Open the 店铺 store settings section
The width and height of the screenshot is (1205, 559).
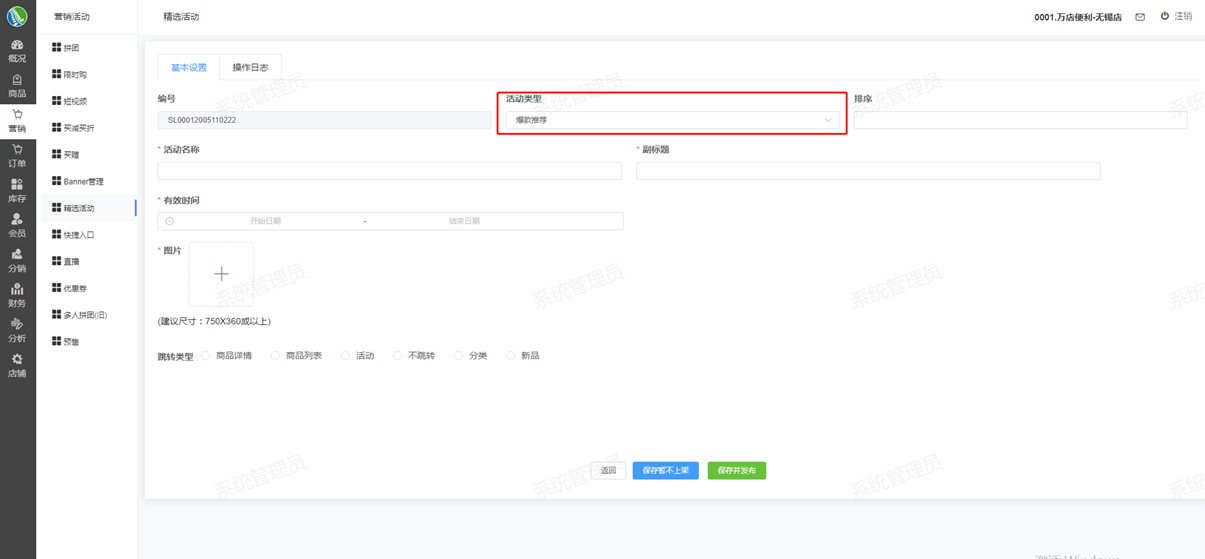17,366
